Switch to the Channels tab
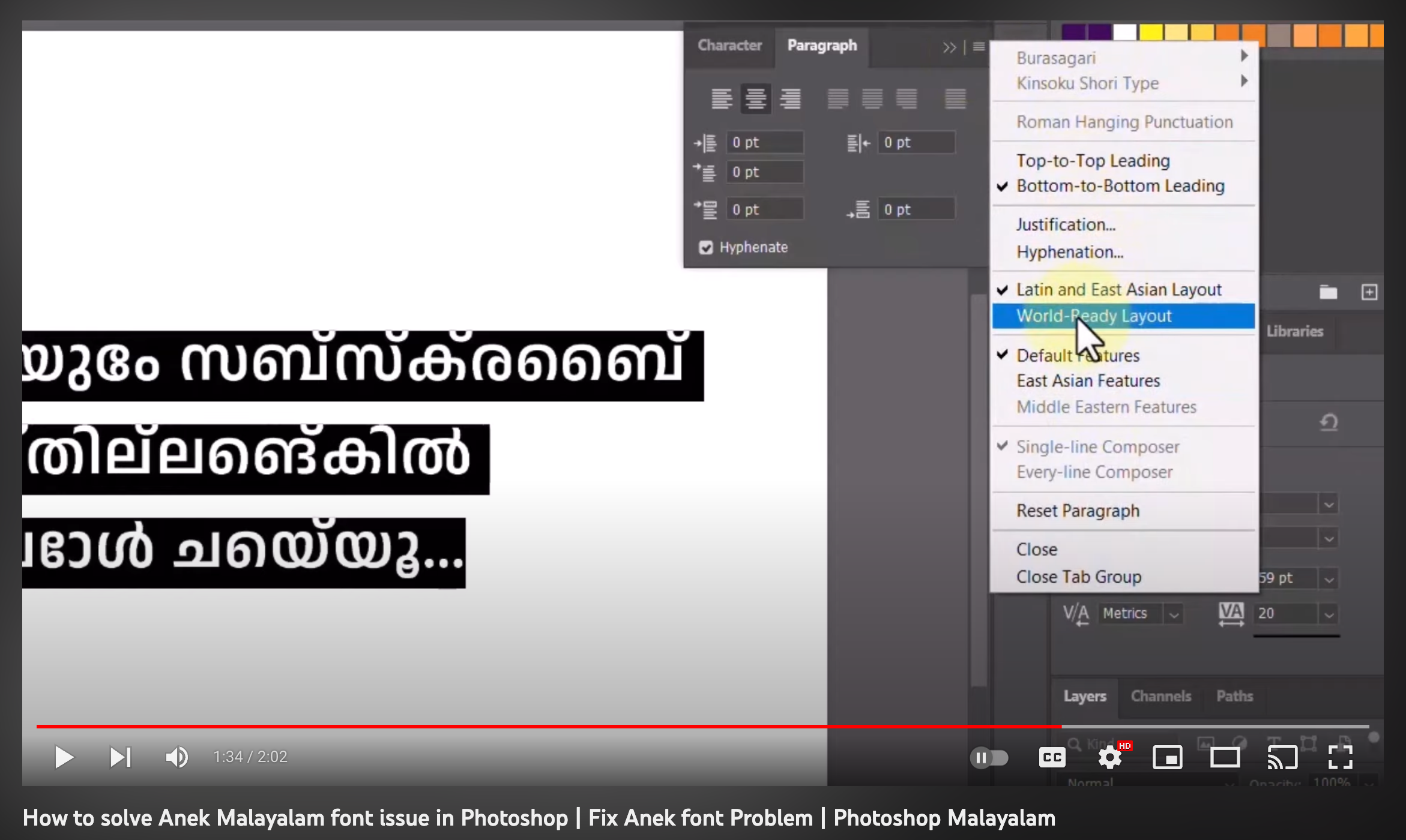The width and height of the screenshot is (1406, 840). point(1161,696)
